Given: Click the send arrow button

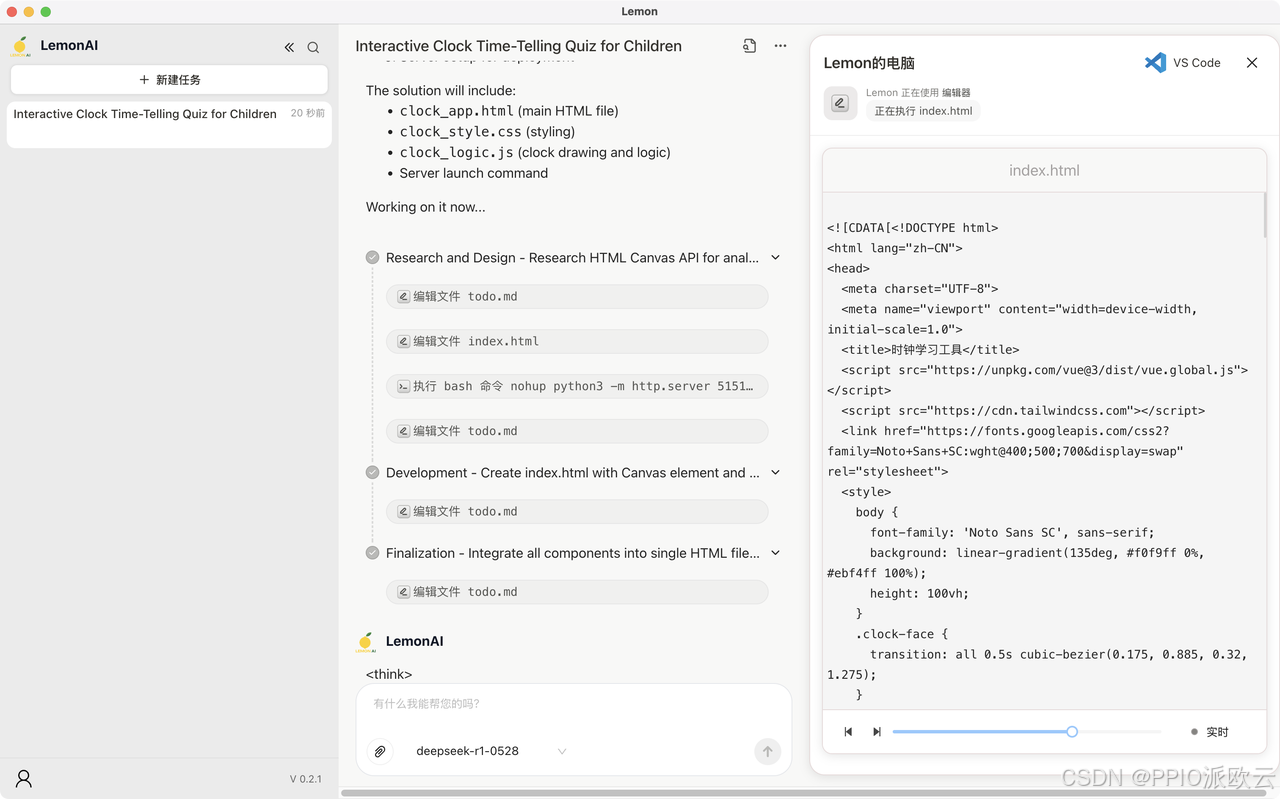Looking at the screenshot, I should 767,751.
